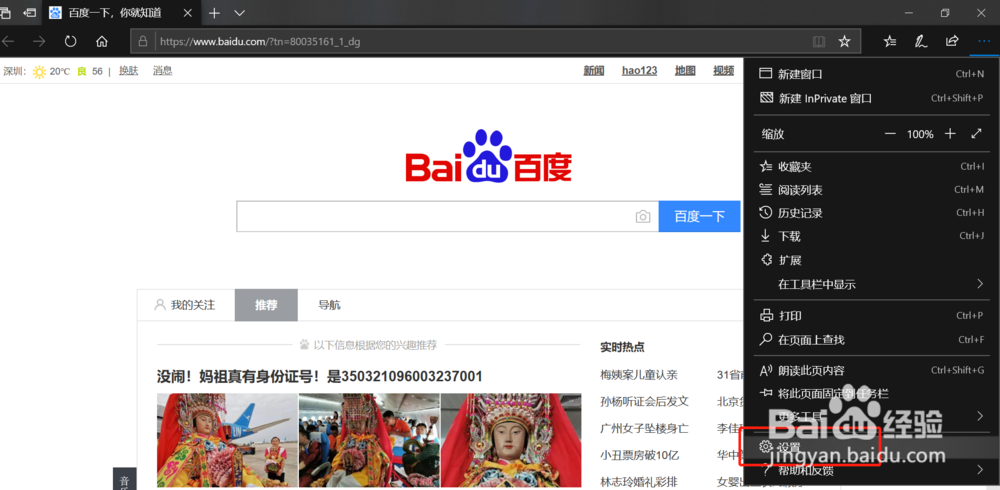Viewport: 1000px width, 490px height.
Task: Click the Baidu logo
Action: (x=489, y=156)
